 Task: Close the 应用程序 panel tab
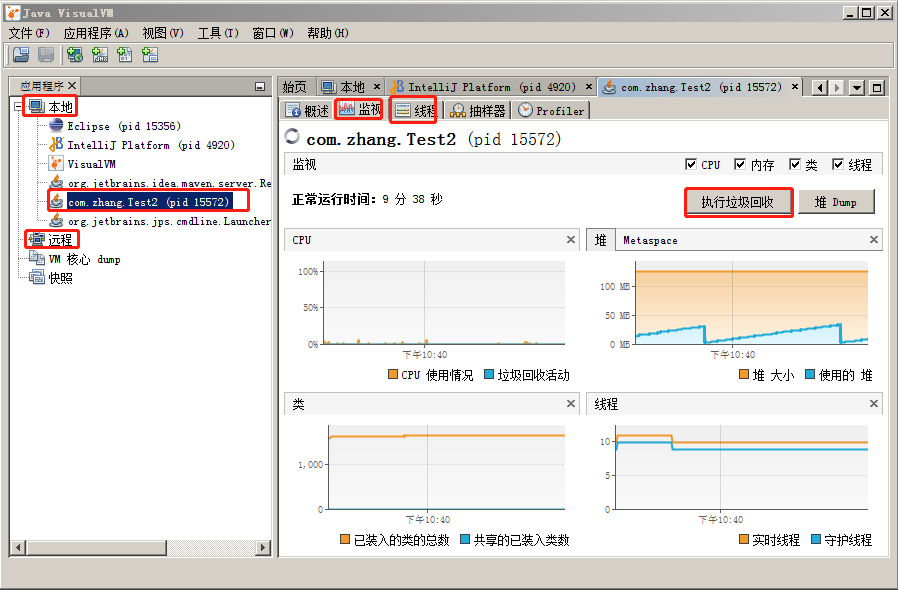click(72, 85)
